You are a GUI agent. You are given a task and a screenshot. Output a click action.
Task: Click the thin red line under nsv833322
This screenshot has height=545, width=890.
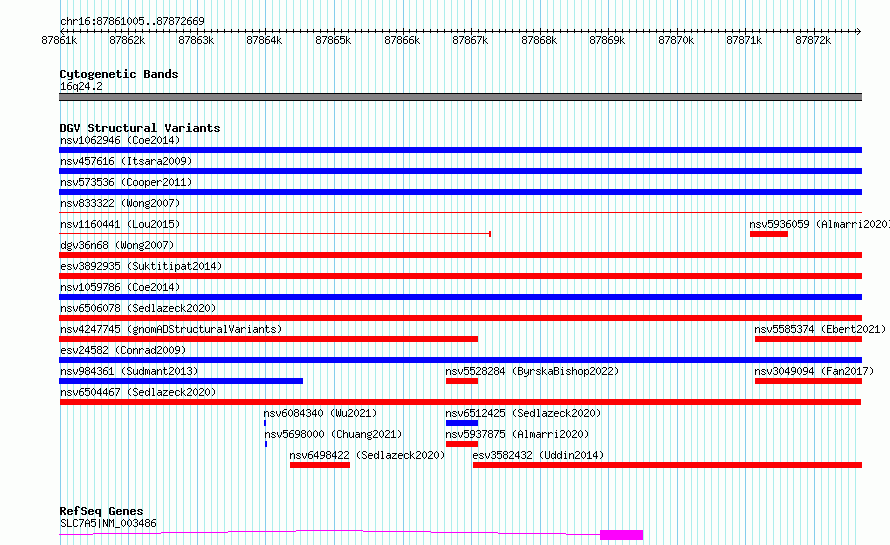[x=460, y=213]
